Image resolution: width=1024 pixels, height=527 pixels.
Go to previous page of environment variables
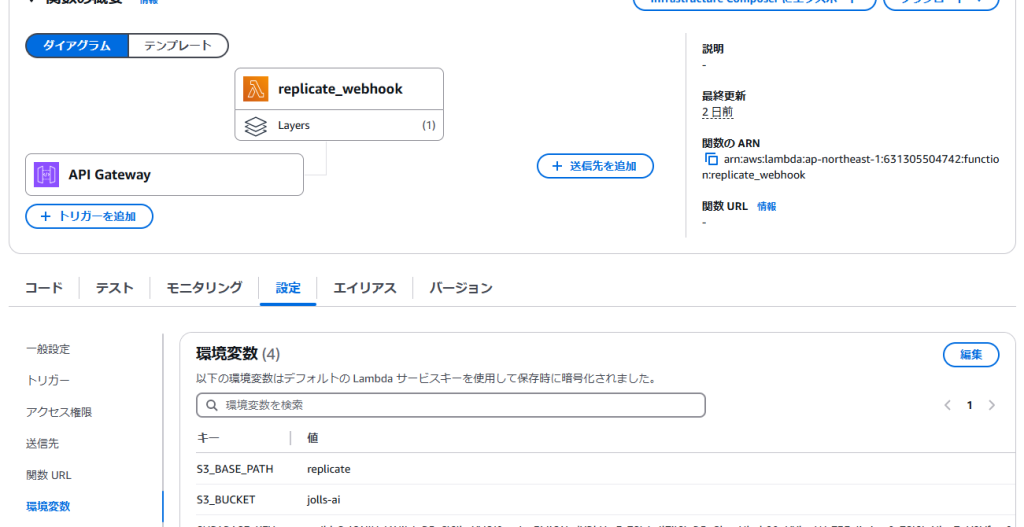pos(948,405)
